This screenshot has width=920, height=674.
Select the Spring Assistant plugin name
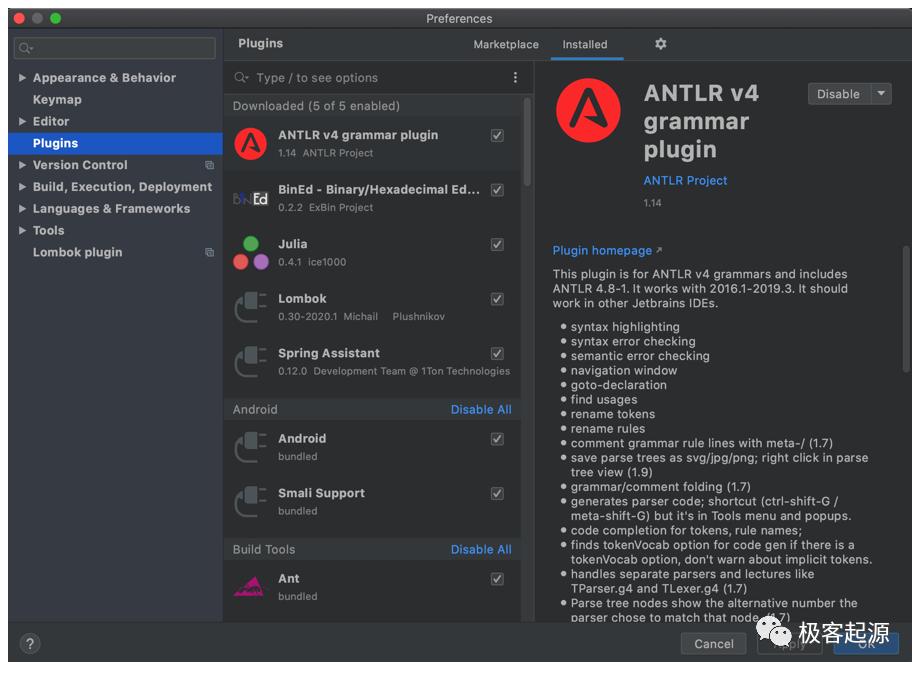[x=329, y=353]
